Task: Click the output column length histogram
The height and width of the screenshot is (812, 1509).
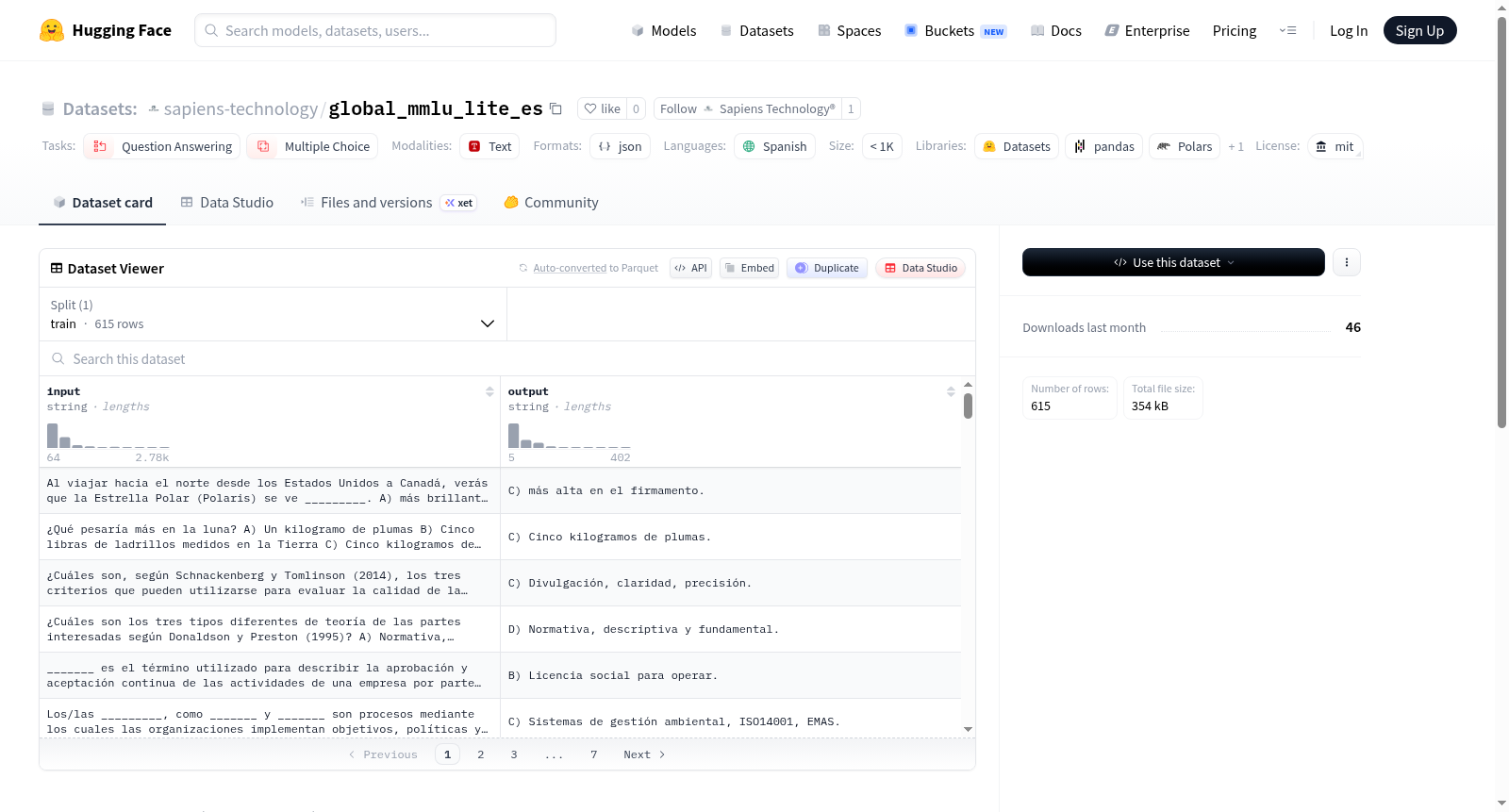Action: [x=570, y=436]
